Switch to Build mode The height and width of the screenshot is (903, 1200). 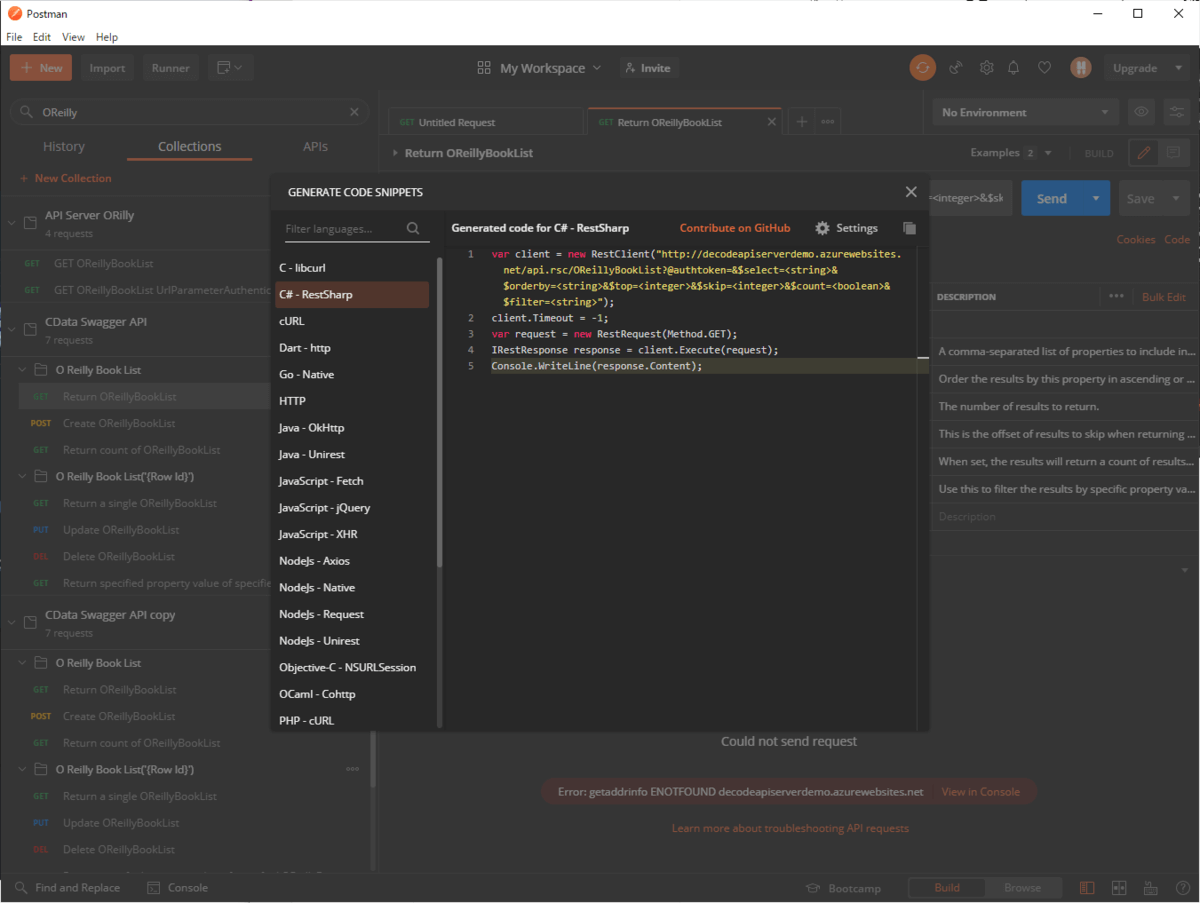tap(947, 887)
